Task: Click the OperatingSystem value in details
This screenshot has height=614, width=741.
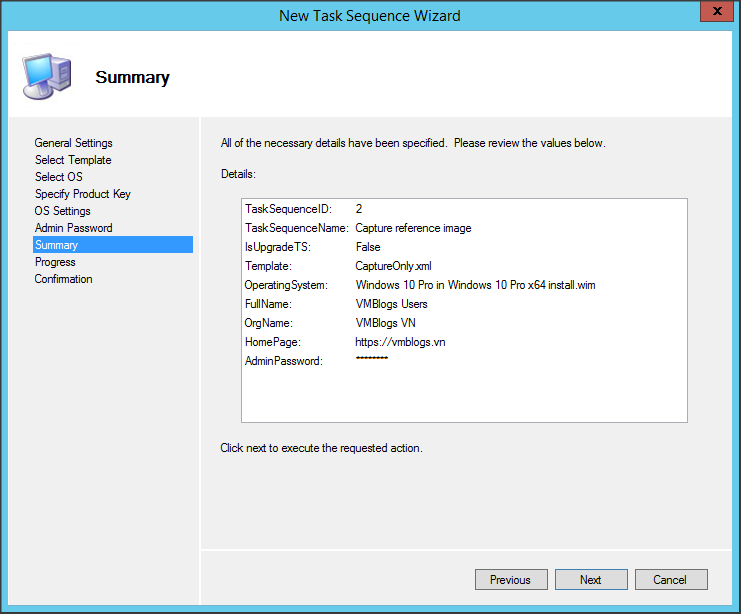Action: (x=475, y=285)
